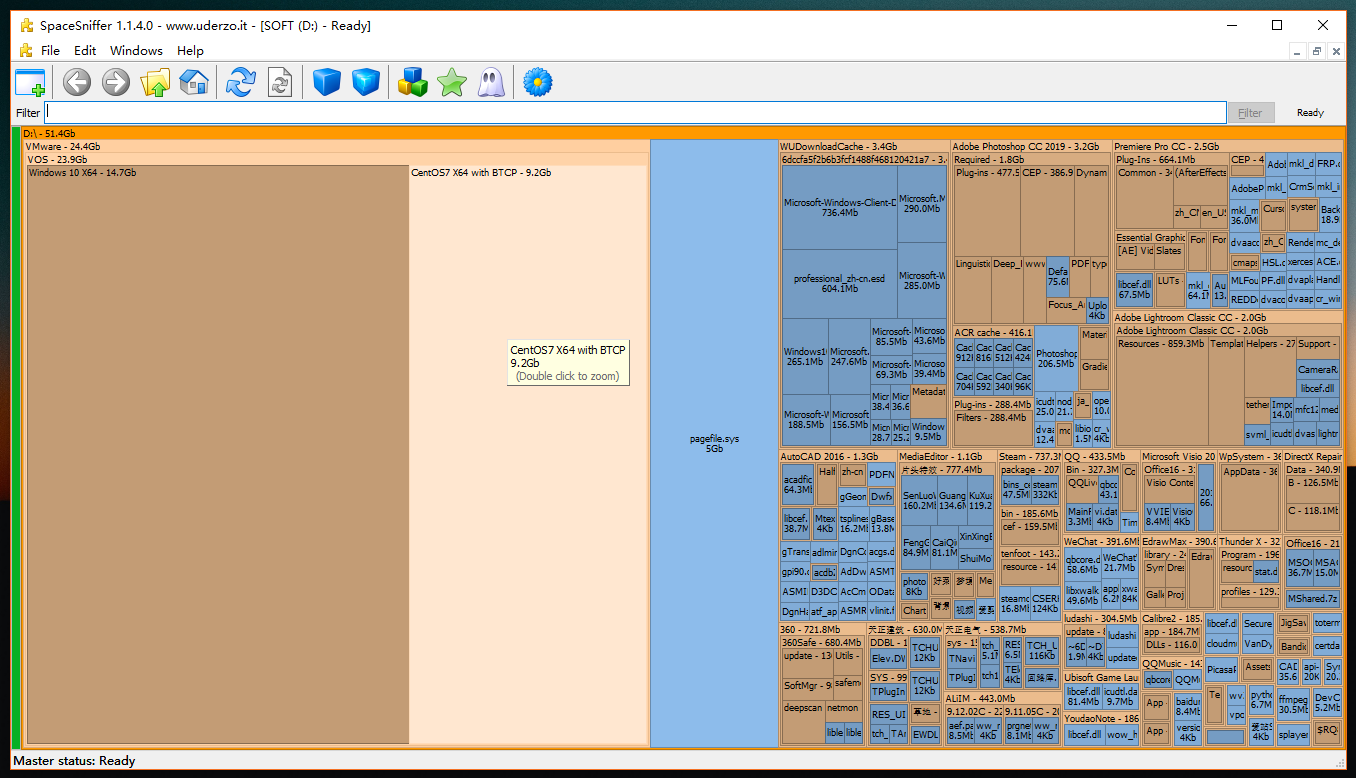Toggle free space with the ghost icon
Screen dimensions: 1356x778
click(x=490, y=82)
